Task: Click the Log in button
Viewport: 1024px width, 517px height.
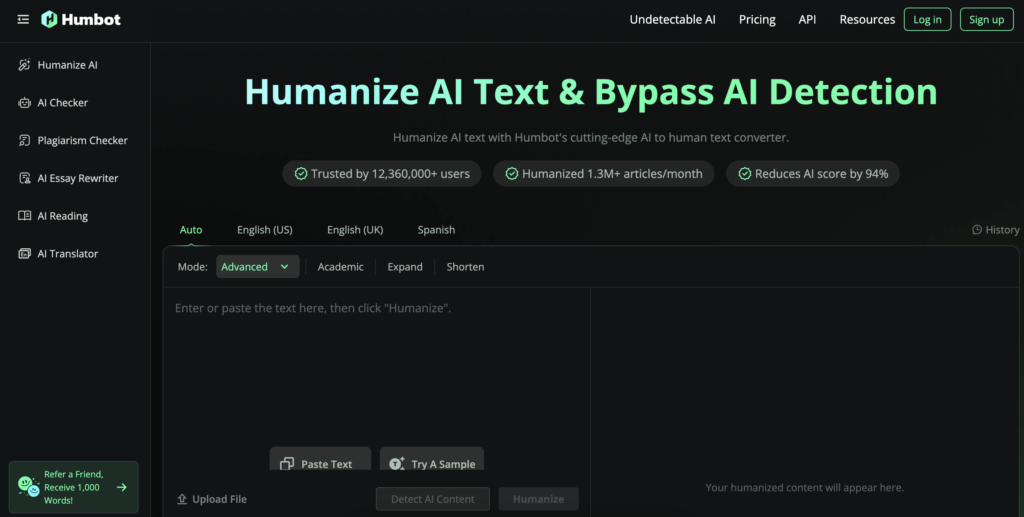Action: tap(927, 20)
